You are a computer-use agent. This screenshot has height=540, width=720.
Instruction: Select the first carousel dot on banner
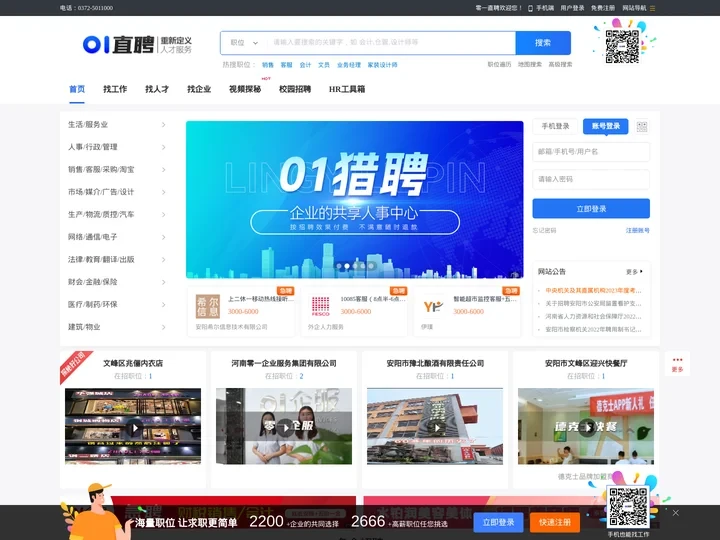coord(339,266)
